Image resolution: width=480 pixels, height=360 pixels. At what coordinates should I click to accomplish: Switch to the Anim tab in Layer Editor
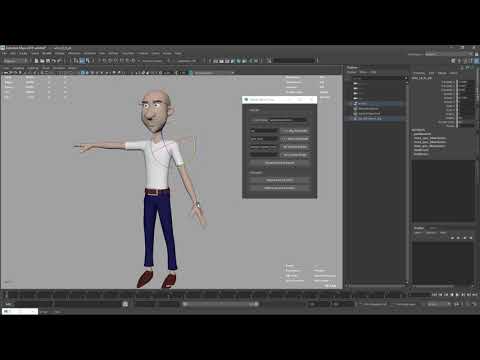(x=432, y=228)
